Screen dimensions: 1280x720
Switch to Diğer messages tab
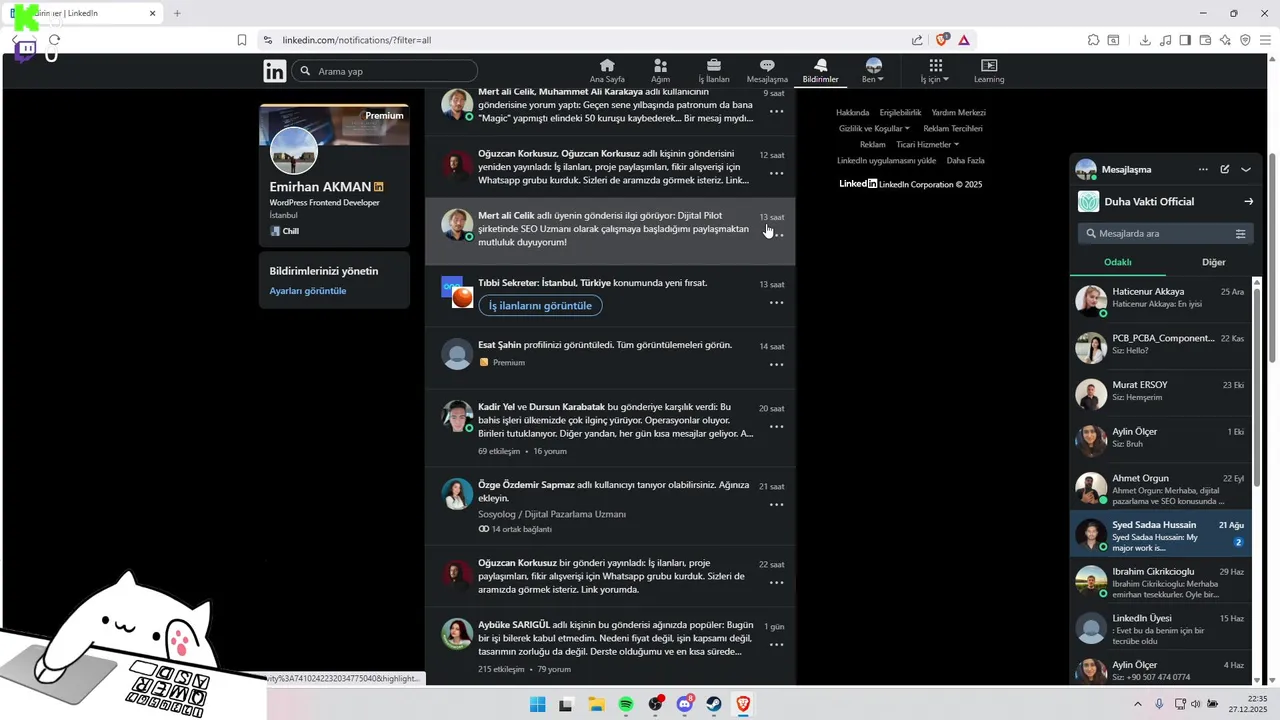[1213, 262]
